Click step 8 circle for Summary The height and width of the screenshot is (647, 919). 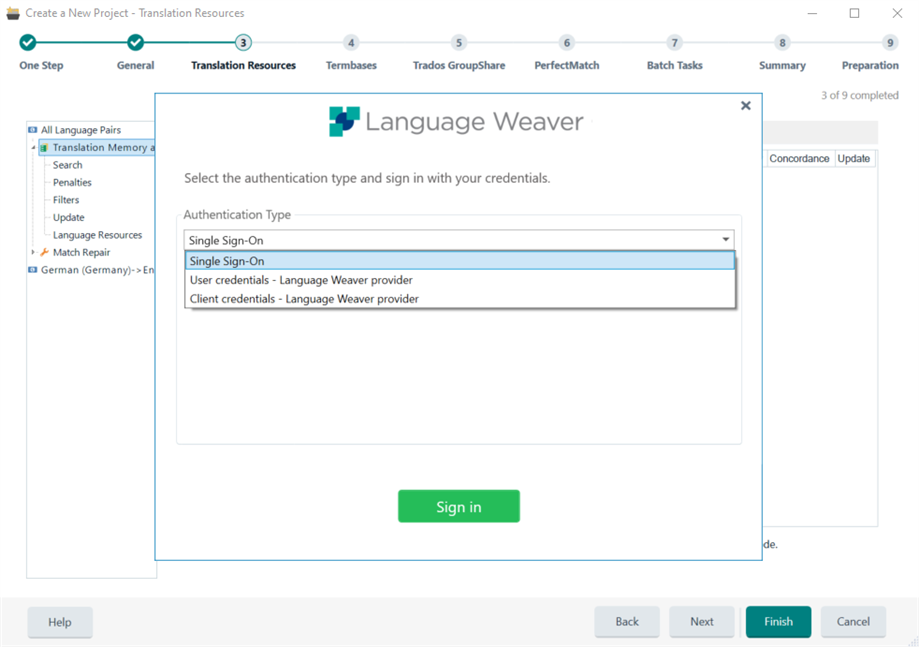click(x=782, y=42)
